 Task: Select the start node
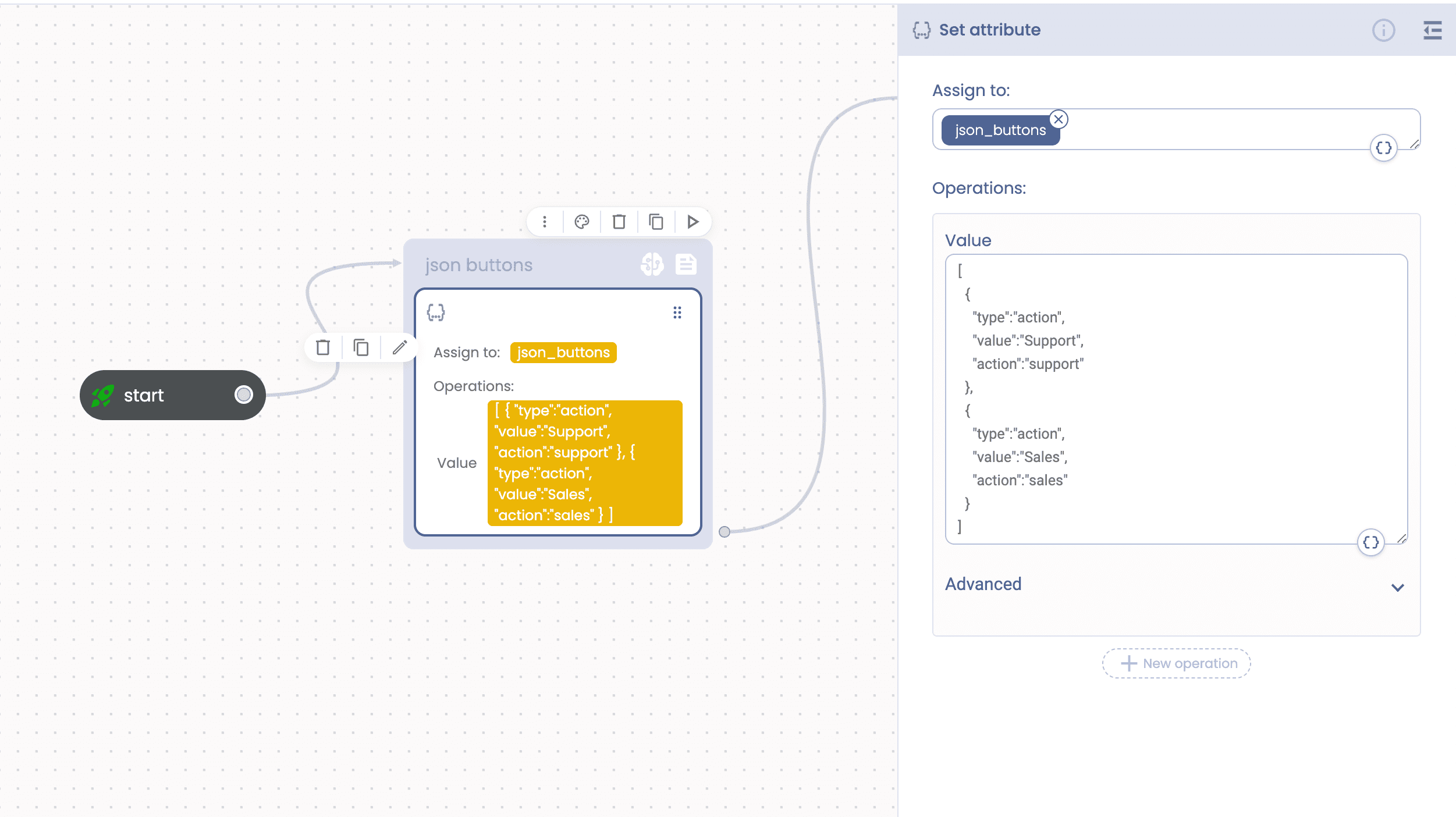tap(173, 395)
